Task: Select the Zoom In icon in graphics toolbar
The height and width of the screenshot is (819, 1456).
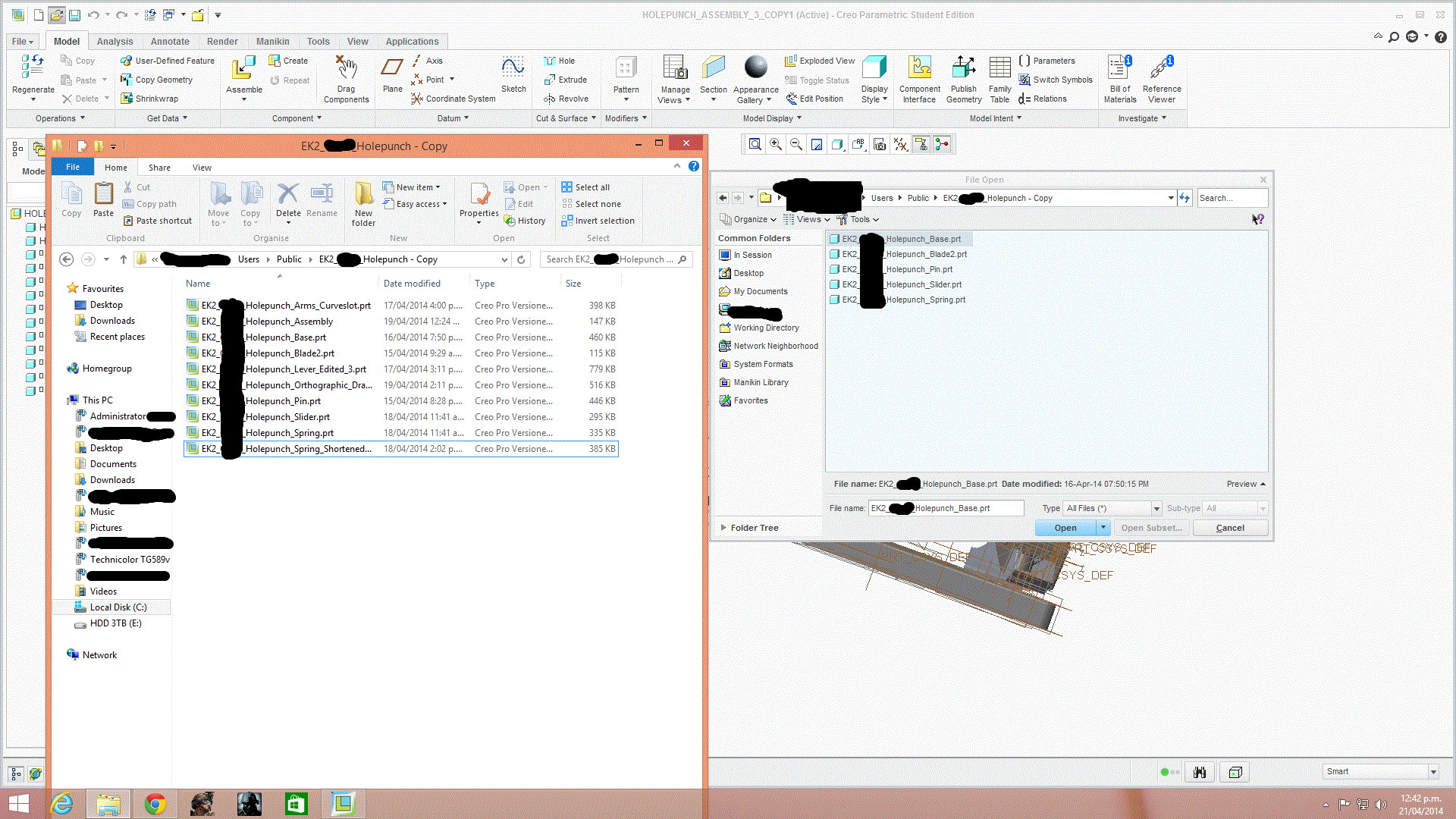Action: click(x=776, y=144)
